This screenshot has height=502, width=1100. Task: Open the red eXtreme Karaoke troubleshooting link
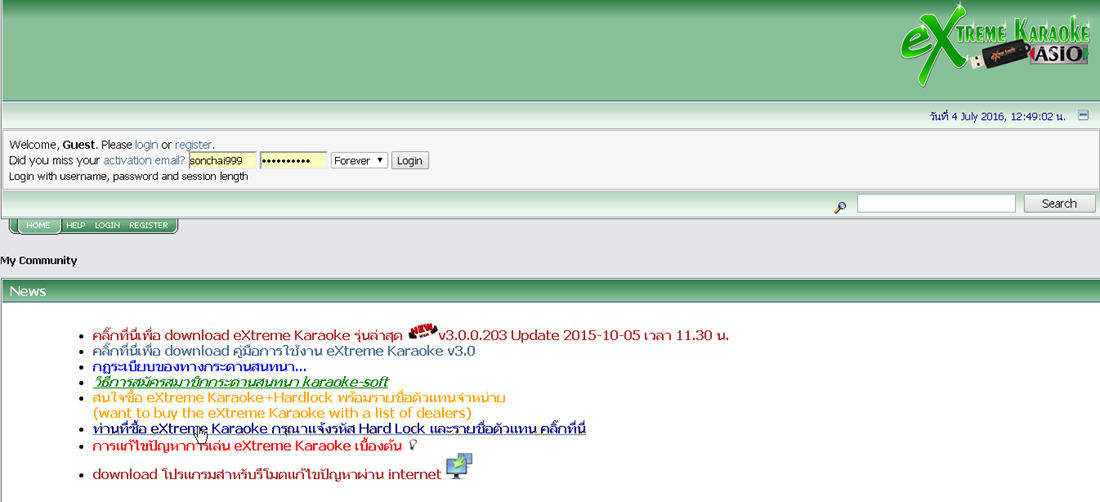247,445
